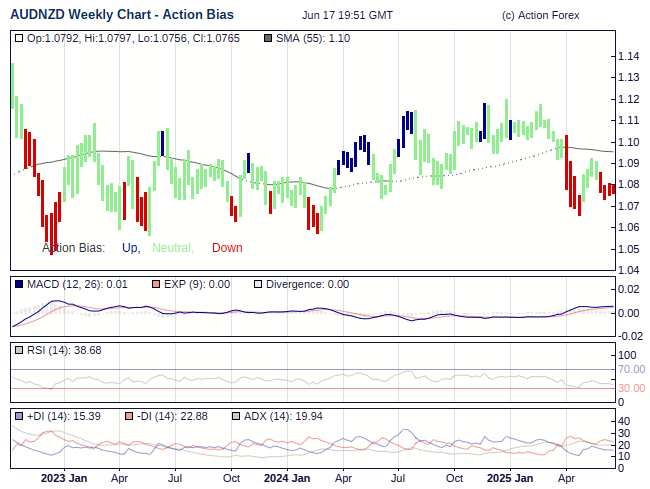Viewport: 650px width, 489px height.
Task: Click the 30.00 RSI oversold level label
Action: tap(631, 388)
